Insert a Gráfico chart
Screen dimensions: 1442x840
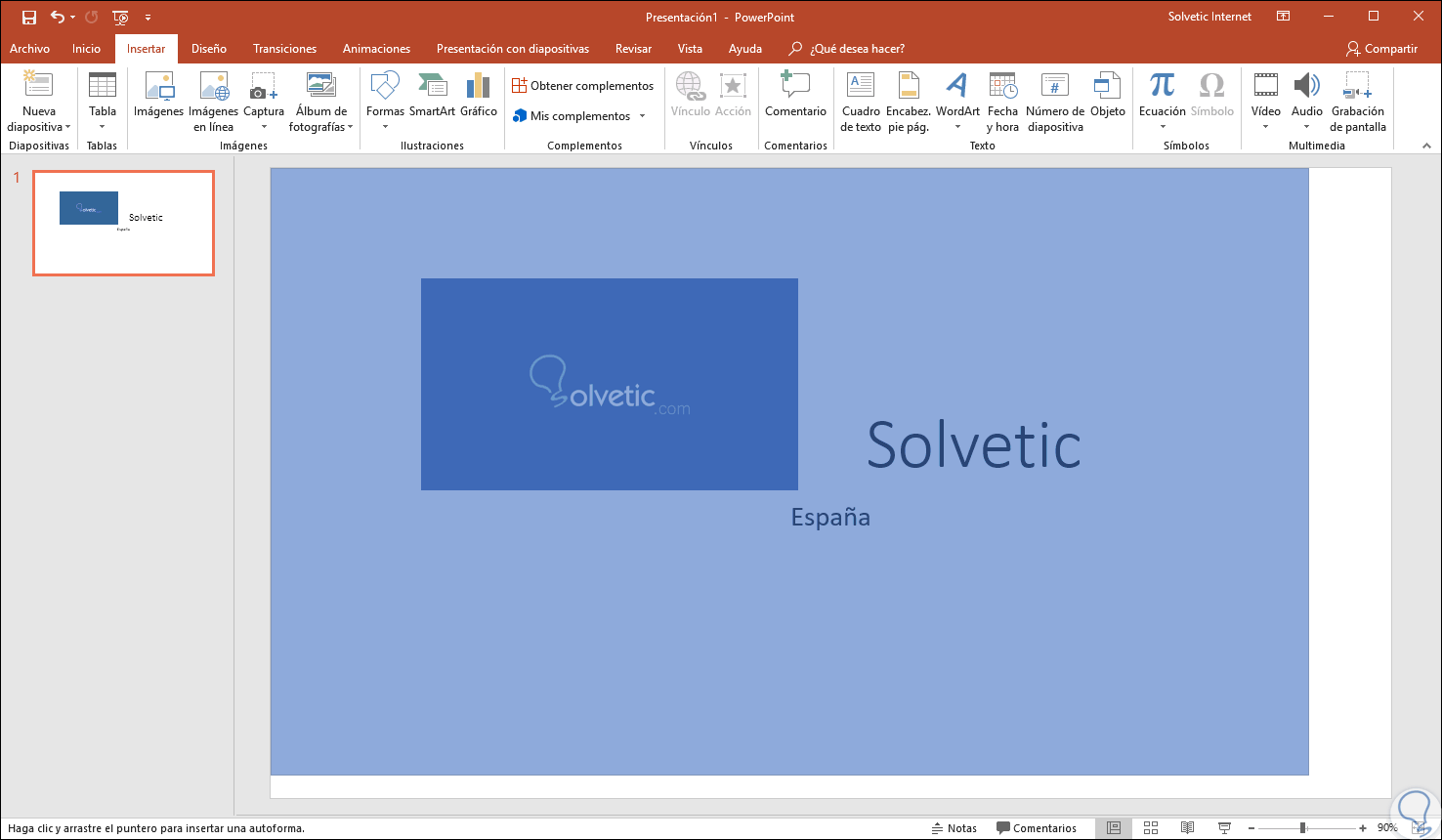[479, 96]
